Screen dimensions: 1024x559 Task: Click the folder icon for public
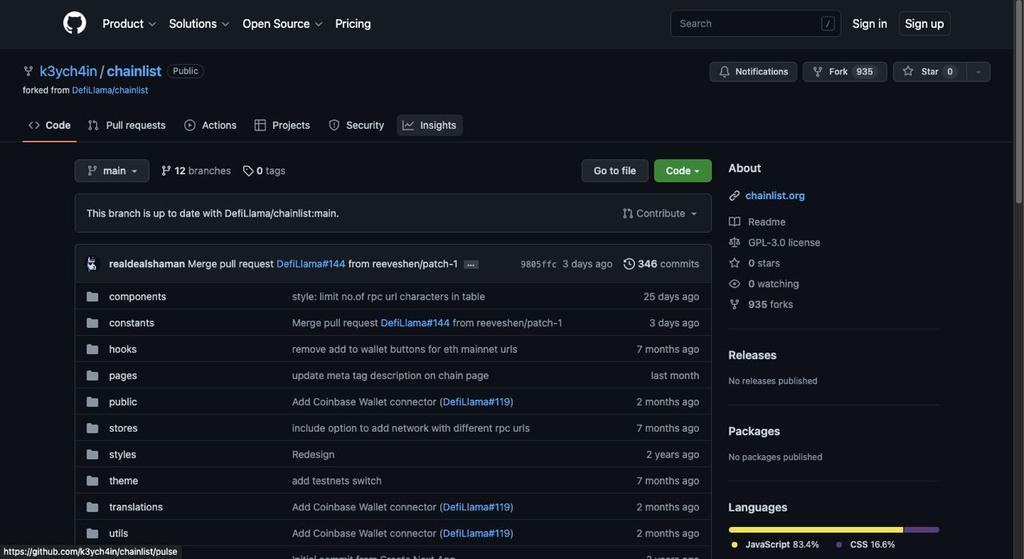[93, 402]
